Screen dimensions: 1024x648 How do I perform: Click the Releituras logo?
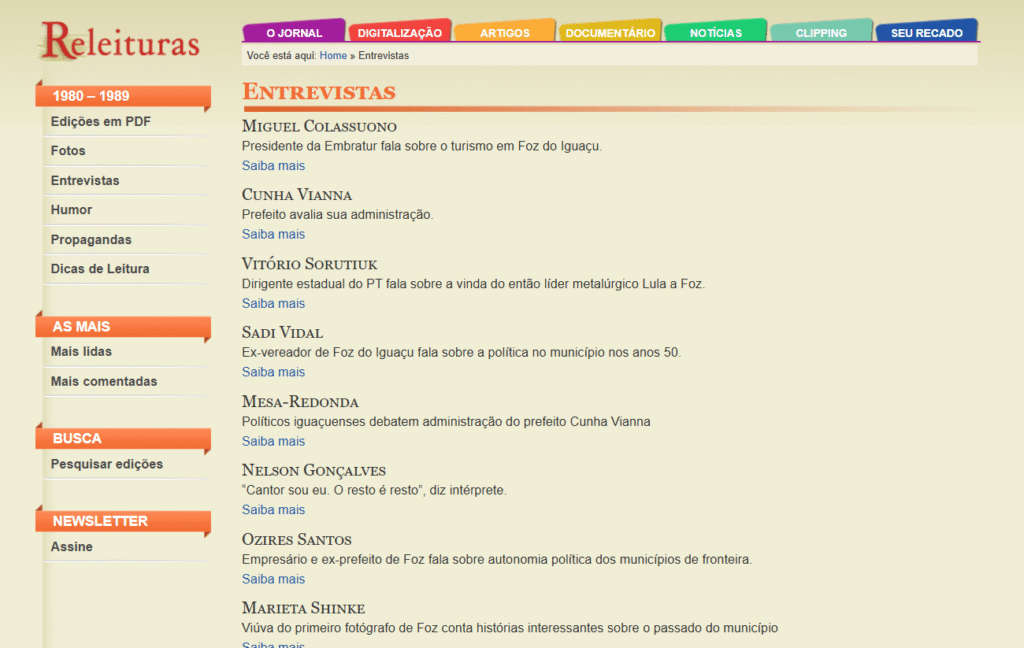click(120, 40)
